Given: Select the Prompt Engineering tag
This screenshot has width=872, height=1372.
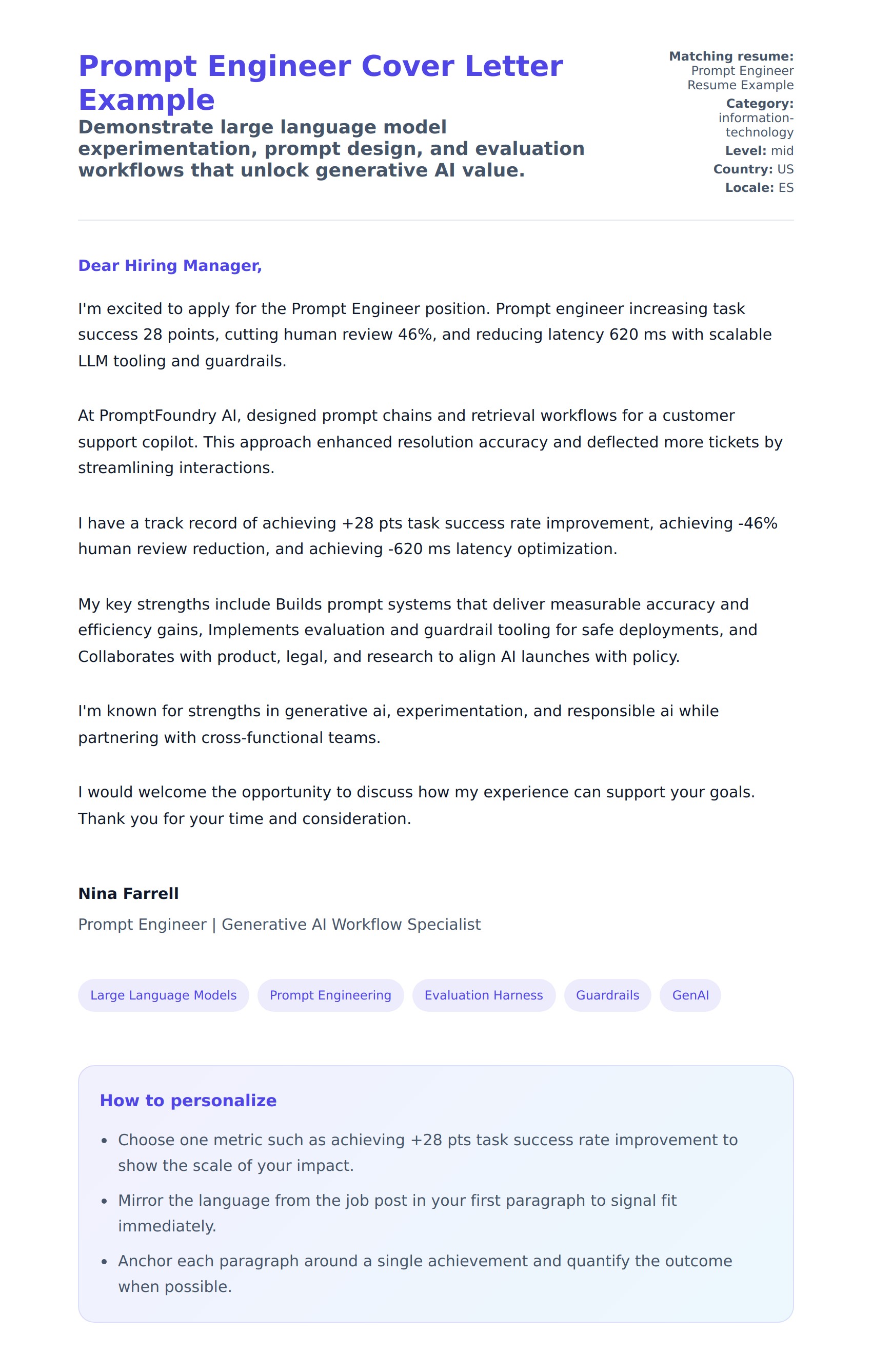Looking at the screenshot, I should pos(330,995).
